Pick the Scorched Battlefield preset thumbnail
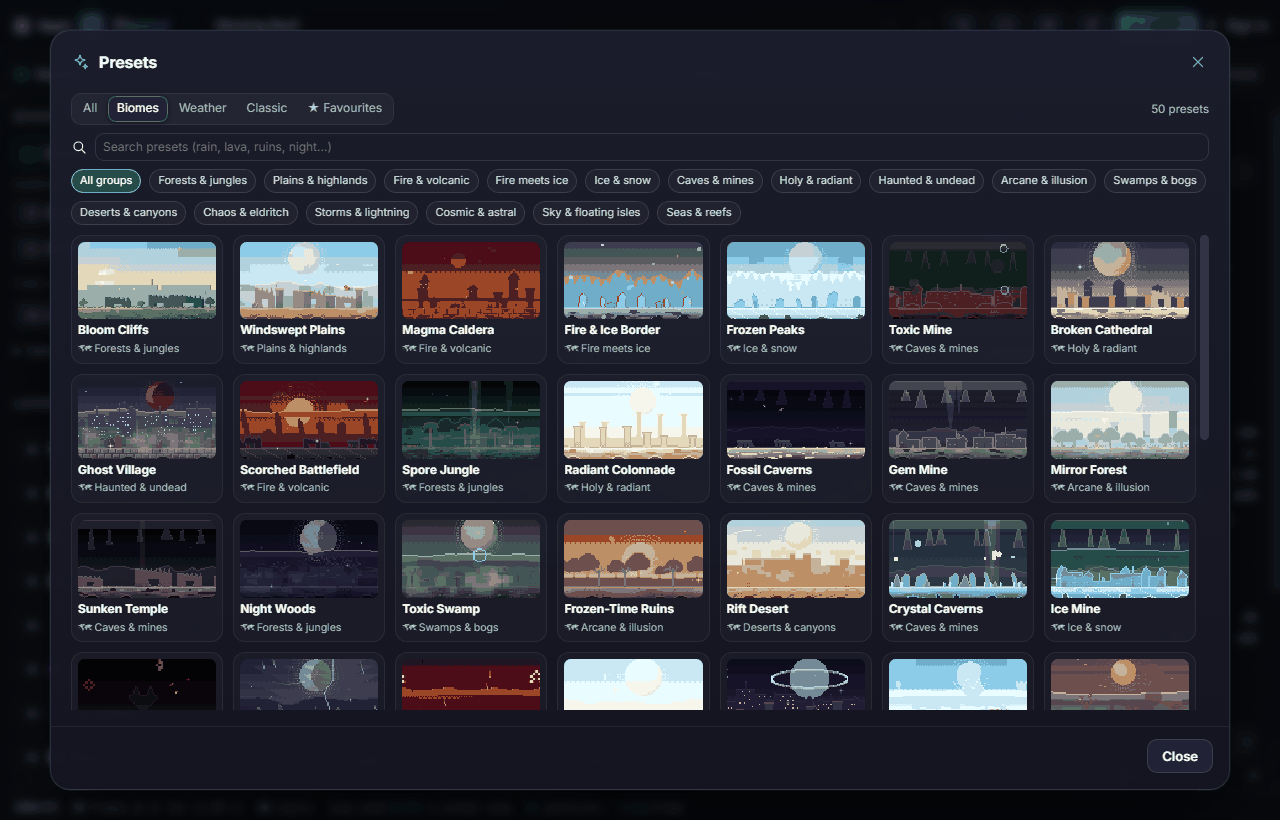1280x820 pixels. 309,420
